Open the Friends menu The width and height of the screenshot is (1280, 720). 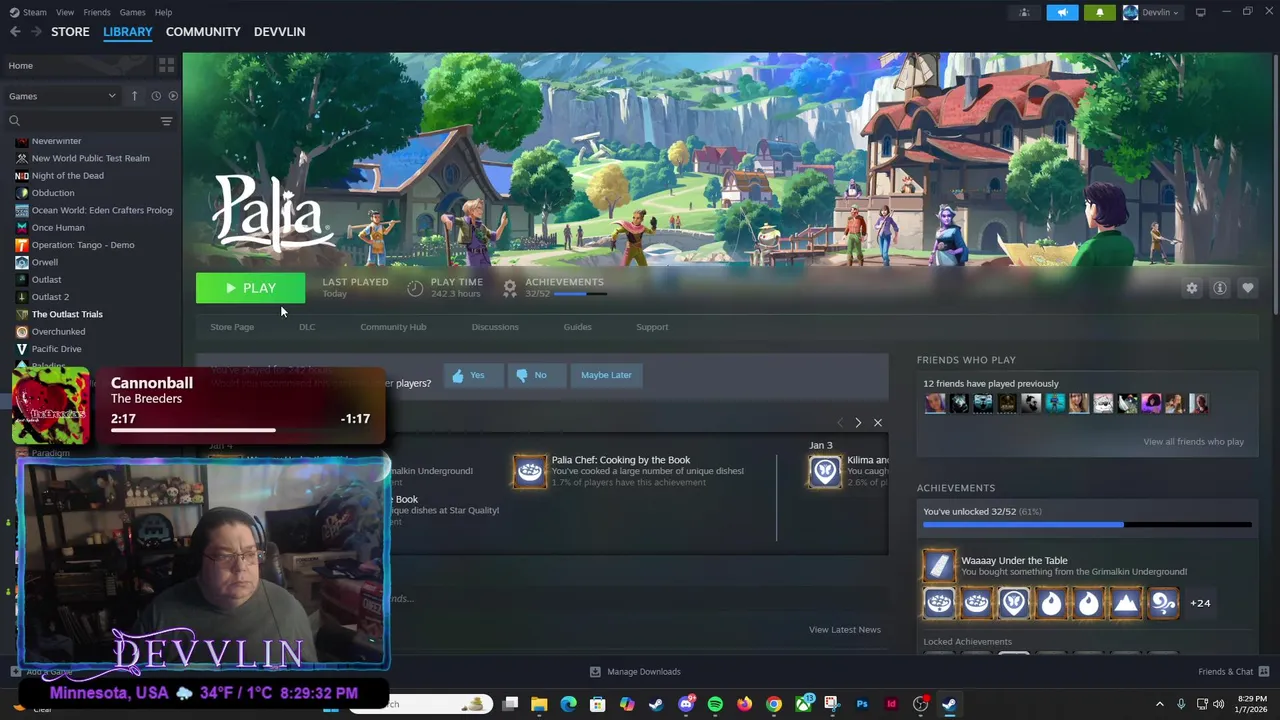[97, 12]
